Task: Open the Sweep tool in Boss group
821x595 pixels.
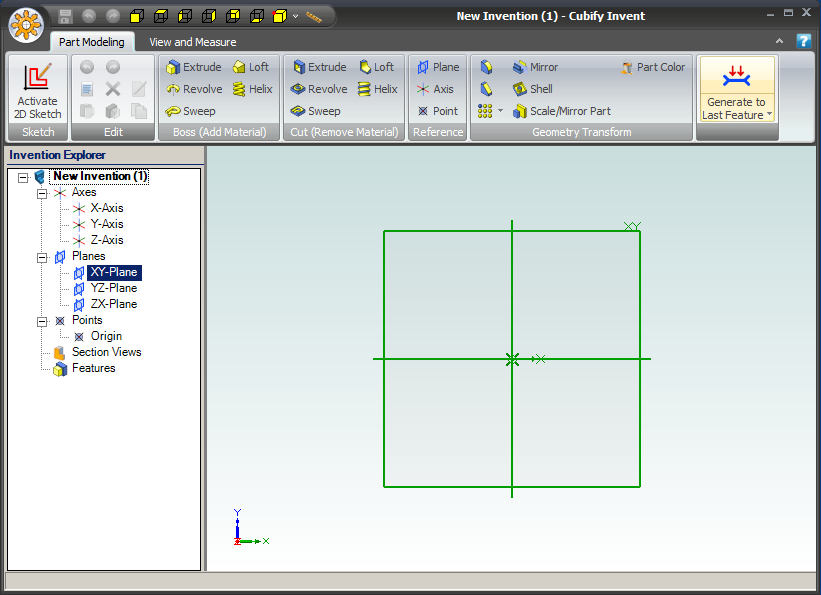Action: [x=192, y=111]
